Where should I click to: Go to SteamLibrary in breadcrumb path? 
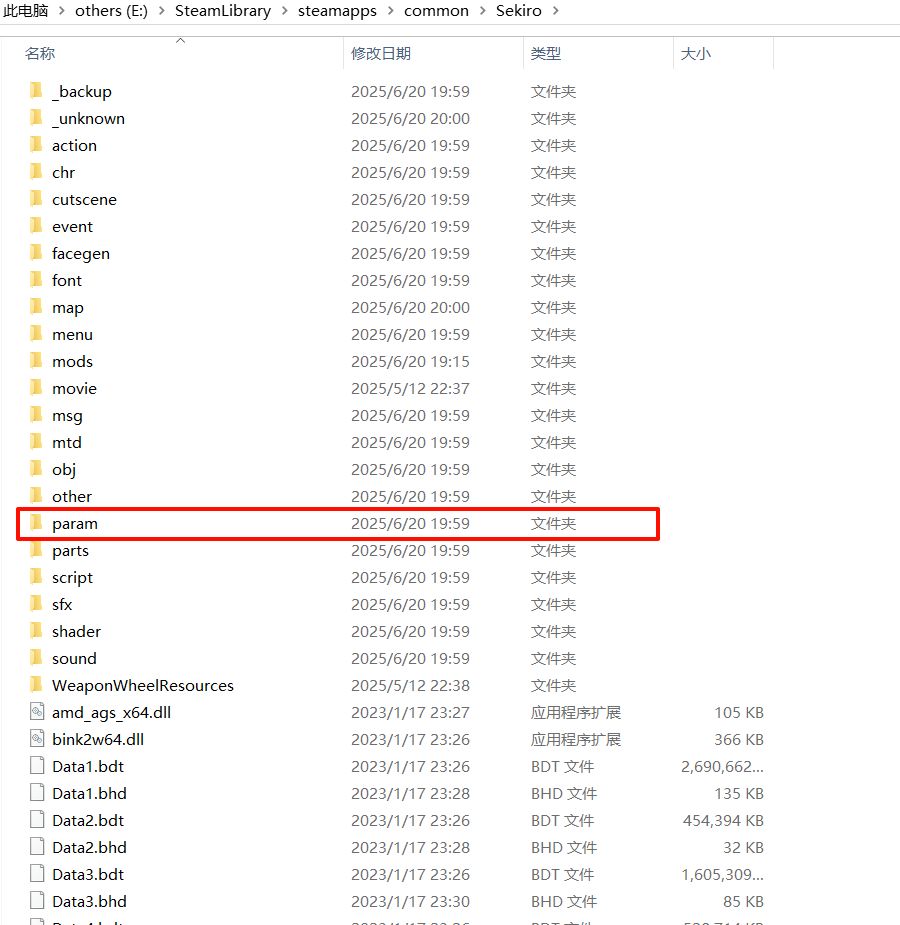223,11
